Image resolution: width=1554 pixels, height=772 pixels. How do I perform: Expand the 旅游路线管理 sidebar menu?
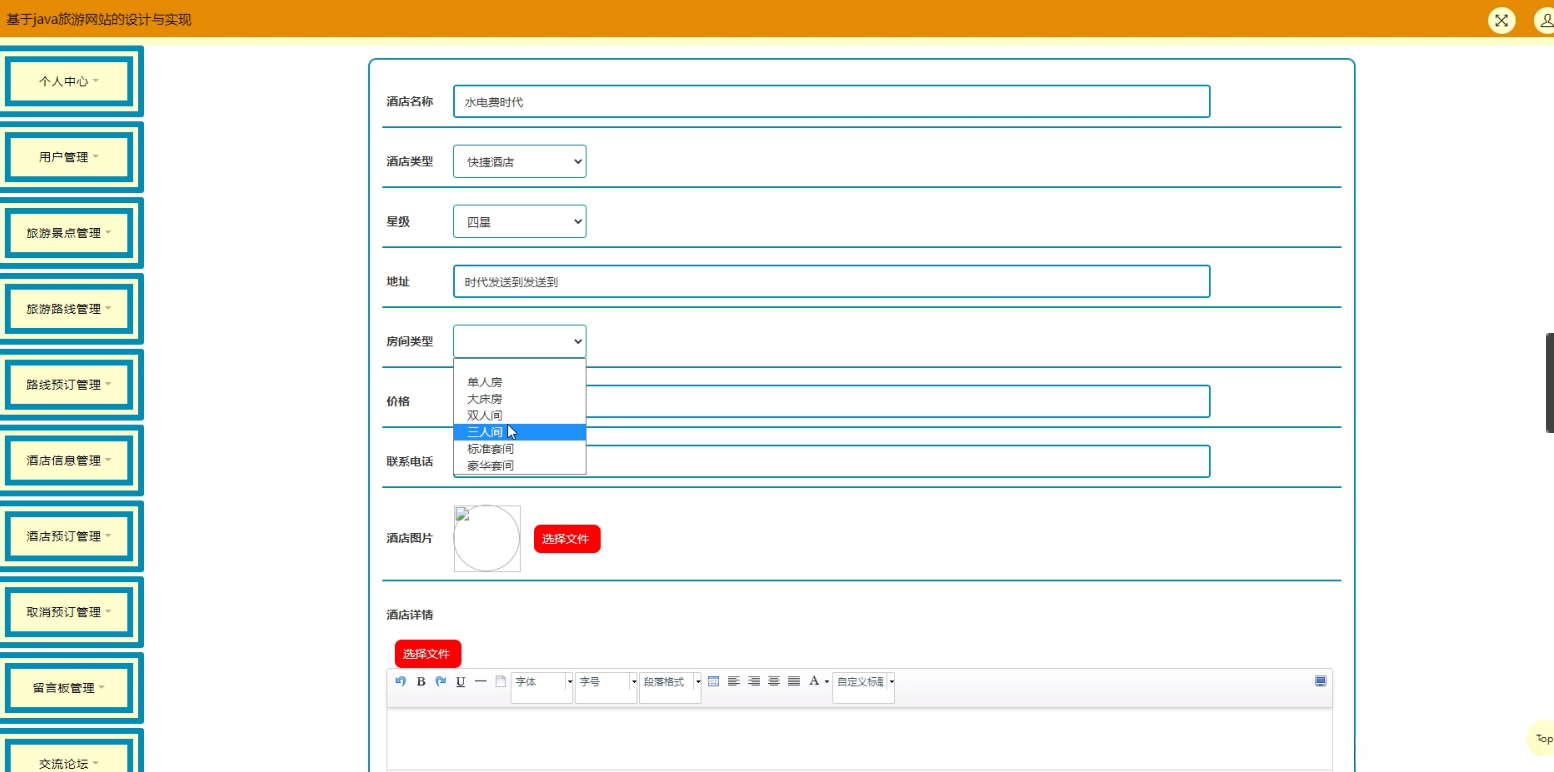point(69,309)
